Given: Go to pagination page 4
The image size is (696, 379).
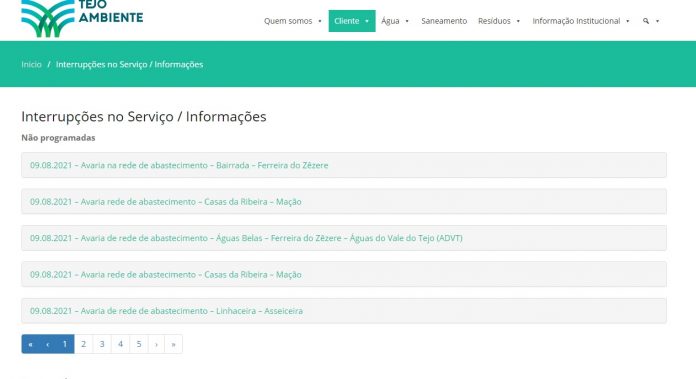Looking at the screenshot, I should click(120, 344).
